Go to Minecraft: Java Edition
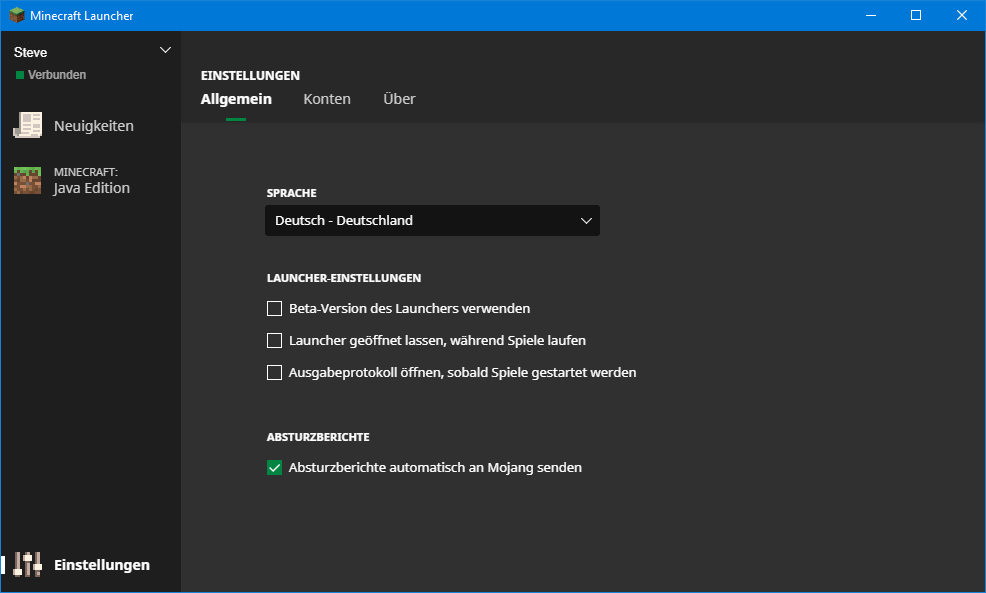986x593 pixels. [92, 181]
